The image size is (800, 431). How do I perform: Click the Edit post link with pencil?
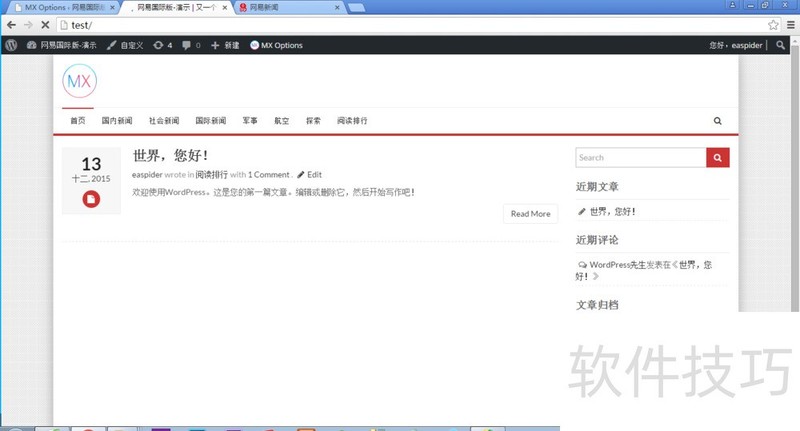click(310, 174)
